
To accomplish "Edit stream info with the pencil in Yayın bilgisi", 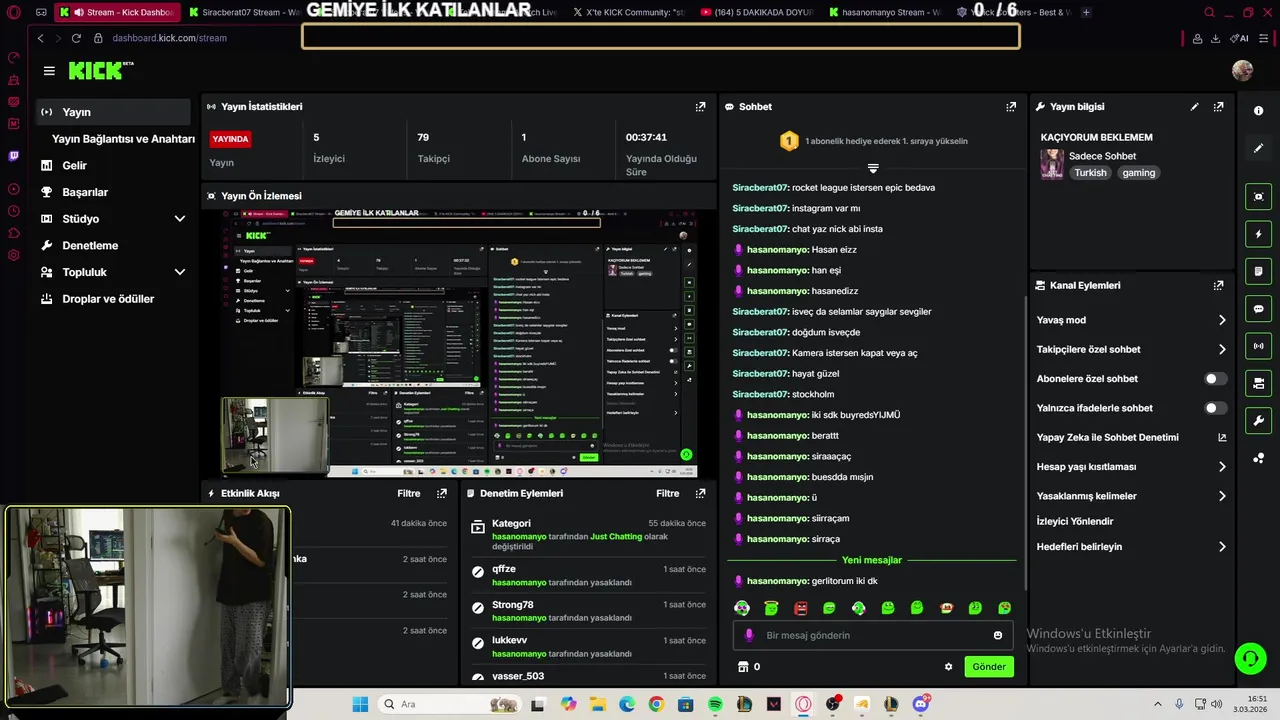I will (1194, 106).
